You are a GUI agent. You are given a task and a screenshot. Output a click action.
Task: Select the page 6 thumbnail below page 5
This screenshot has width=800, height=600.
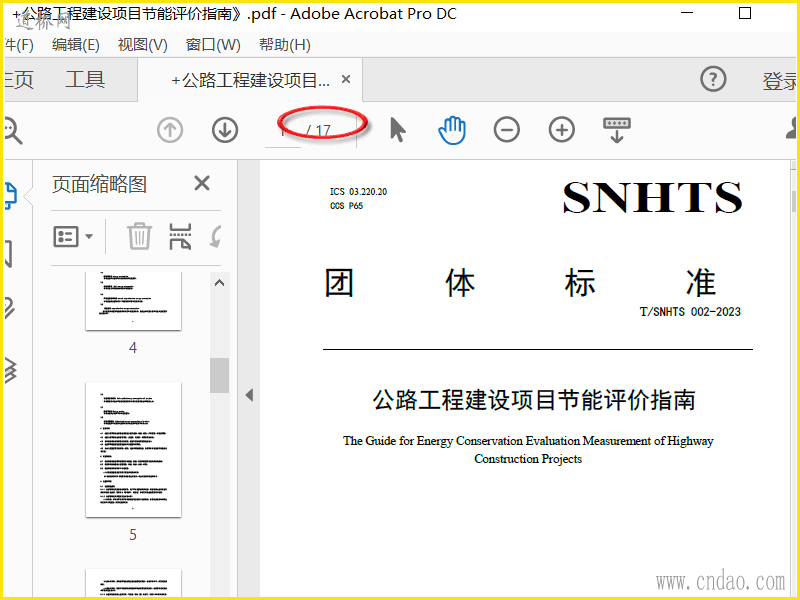(x=133, y=584)
